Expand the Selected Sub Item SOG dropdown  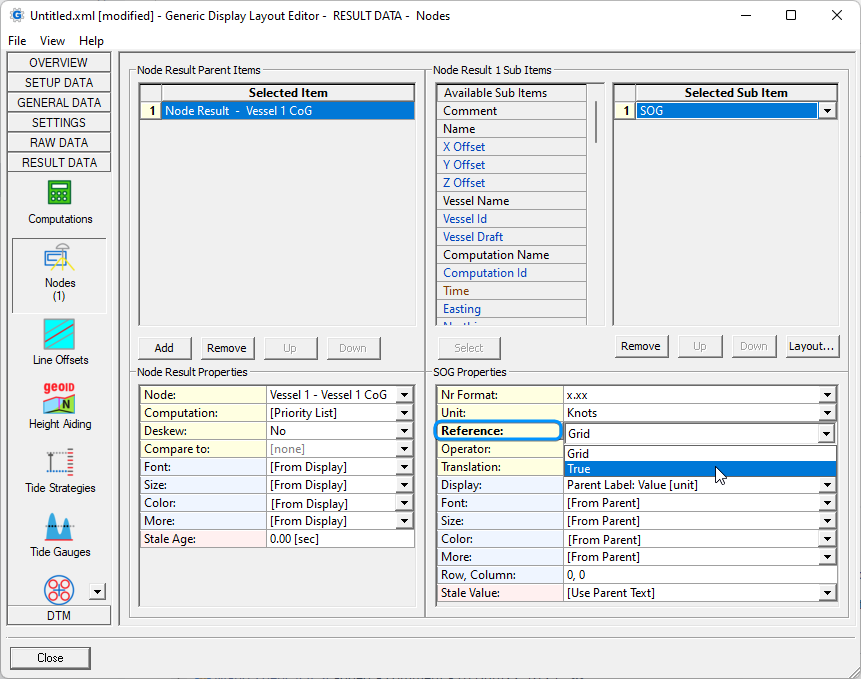click(x=827, y=111)
